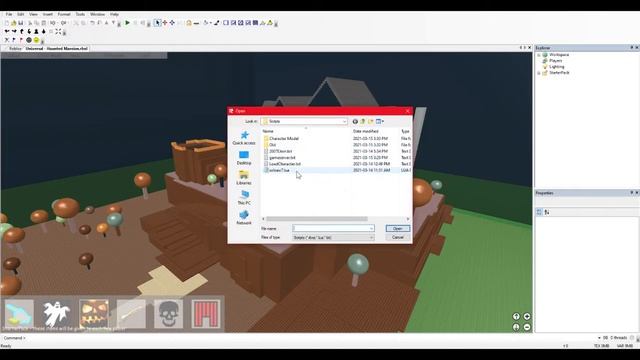Open the View menu dropdown in dialog

pos(380,121)
